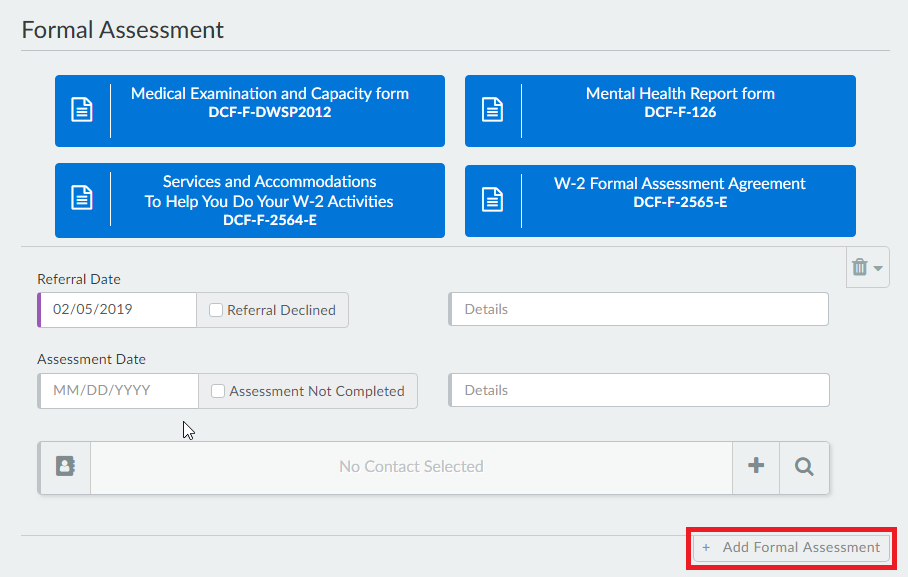This screenshot has height=577, width=908.
Task: Toggle the Assessment Not Completed checkbox
Action: [x=218, y=391]
